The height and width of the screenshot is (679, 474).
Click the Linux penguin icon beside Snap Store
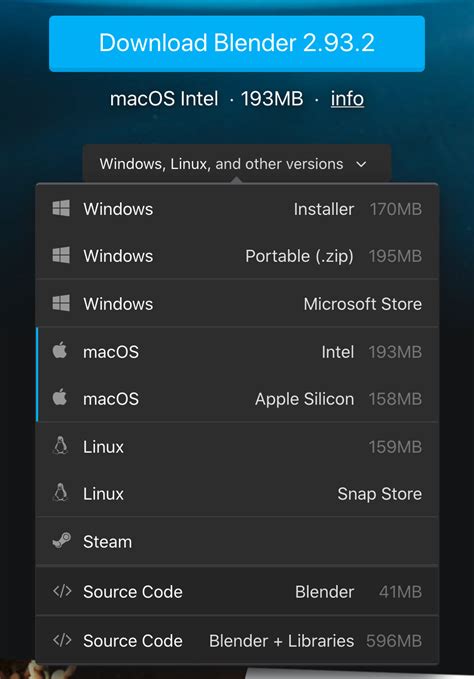[60, 493]
